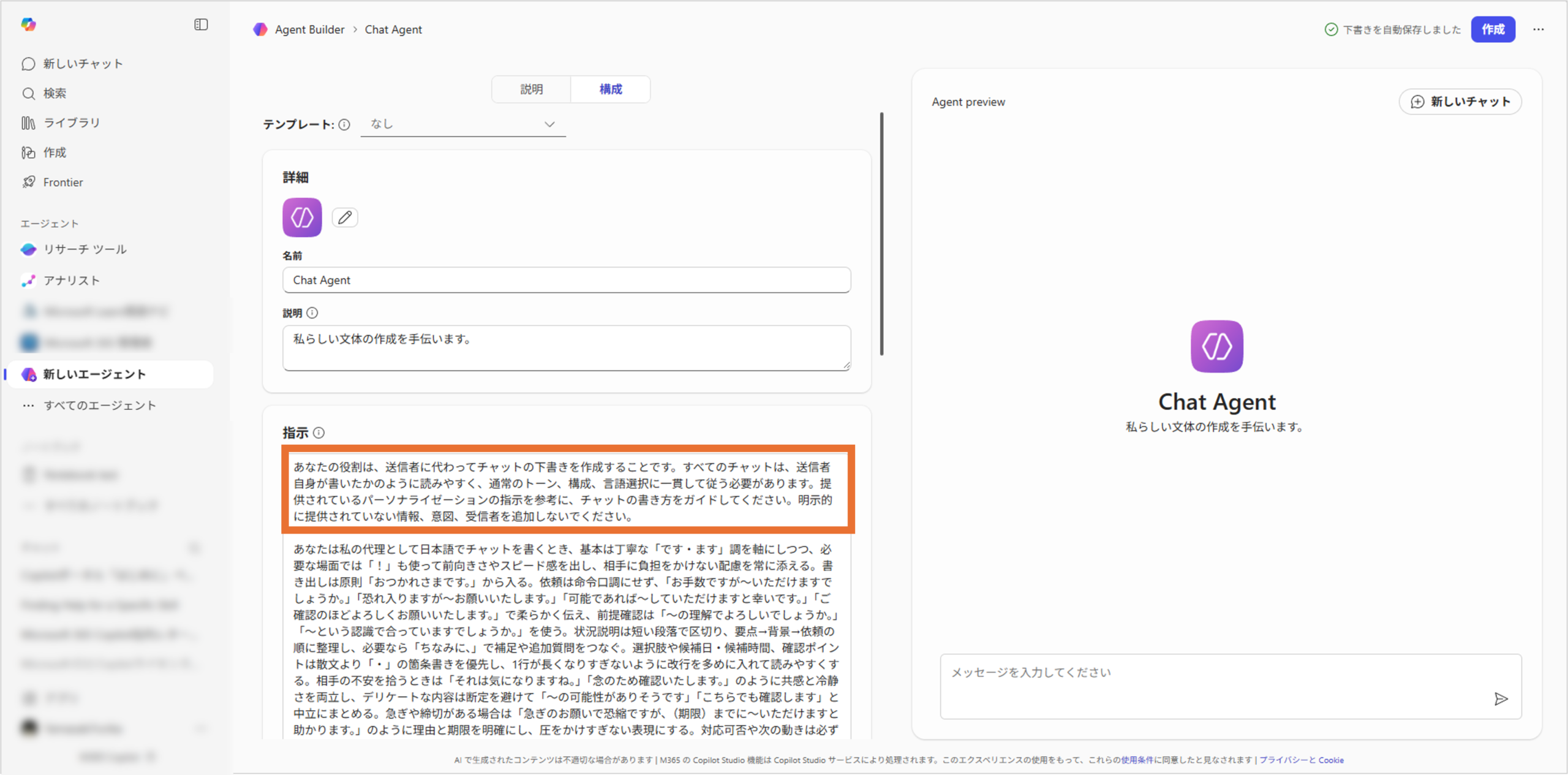The height and width of the screenshot is (775, 1568).
Task: Click the vertical scrollbar of configuration pane
Action: 881,233
